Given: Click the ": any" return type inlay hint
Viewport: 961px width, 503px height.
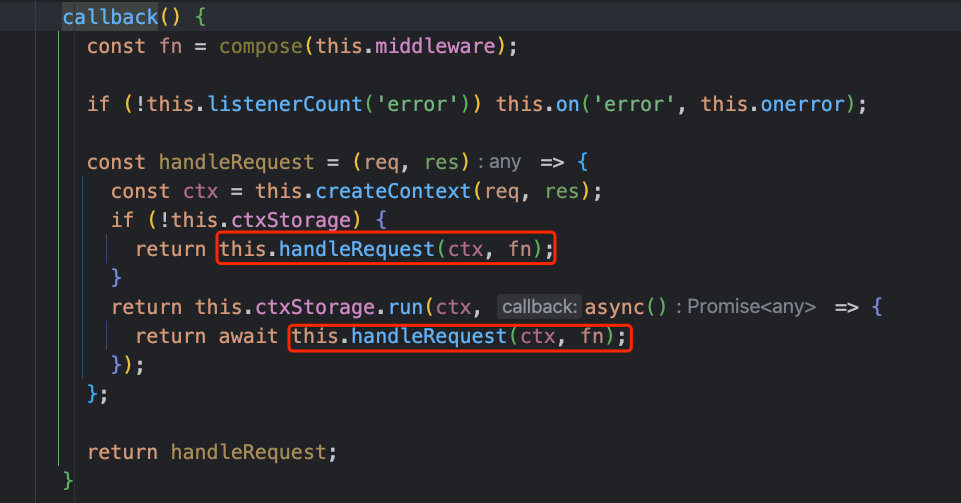Looking at the screenshot, I should 499,162.
